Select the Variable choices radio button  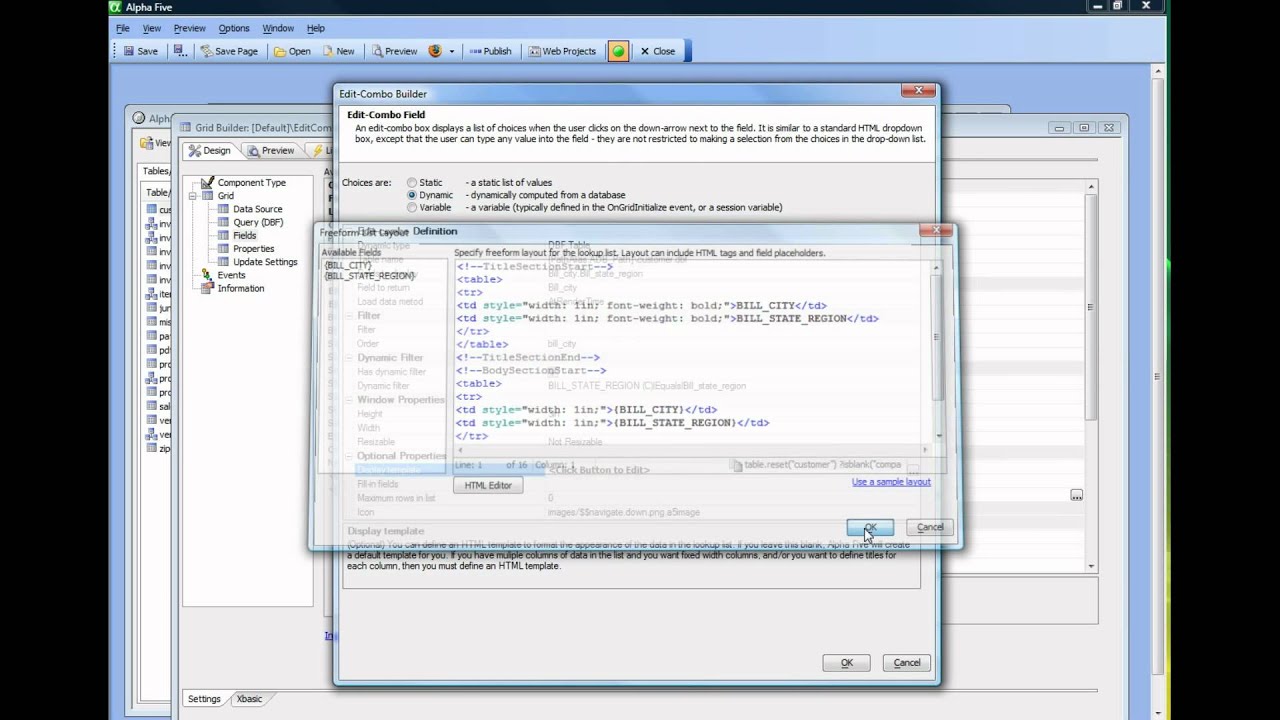click(412, 207)
